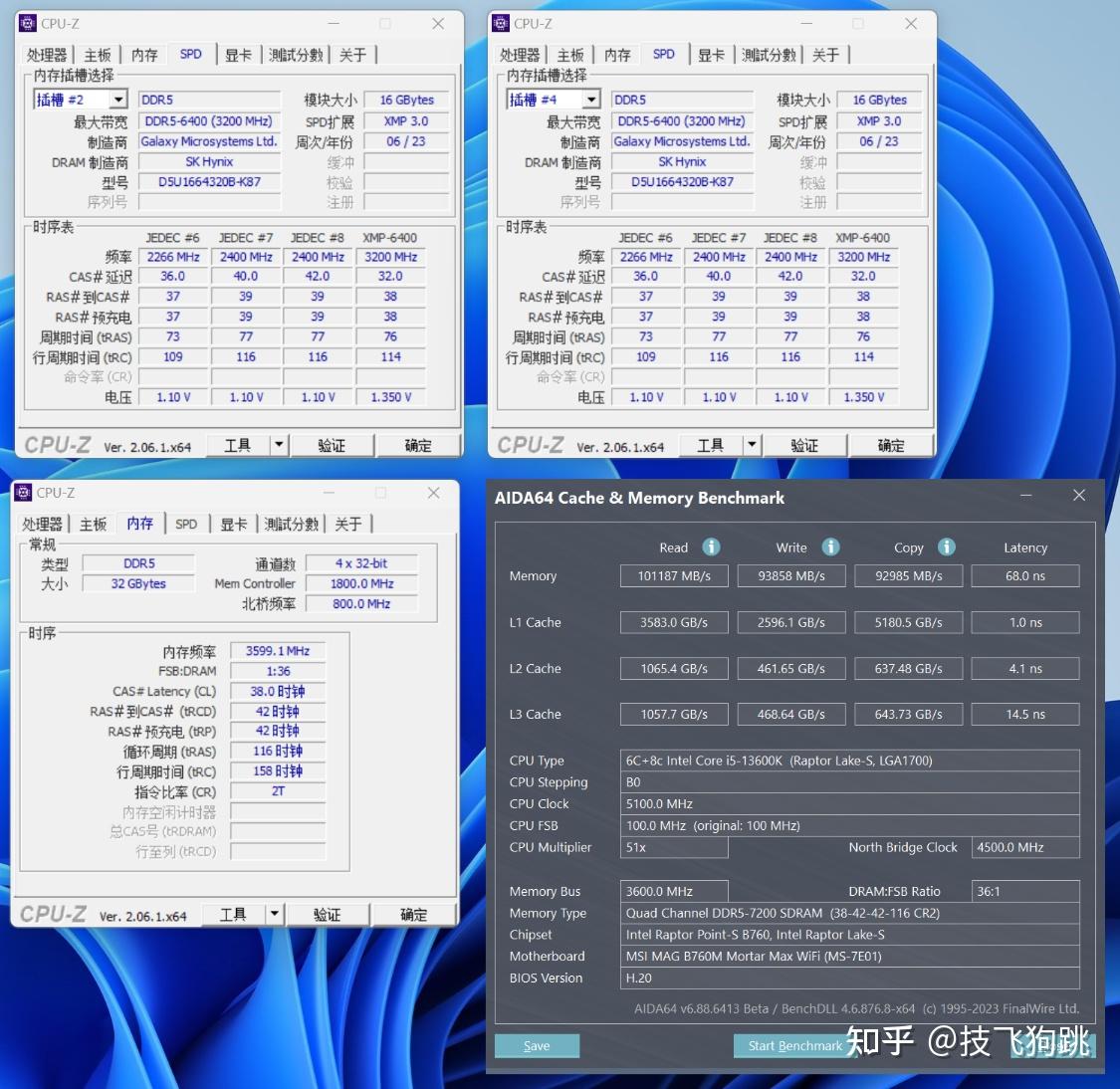The image size is (1120, 1089).
Task: Close the AIDA64 benchmark window
Action: pyautogui.click(x=1078, y=496)
